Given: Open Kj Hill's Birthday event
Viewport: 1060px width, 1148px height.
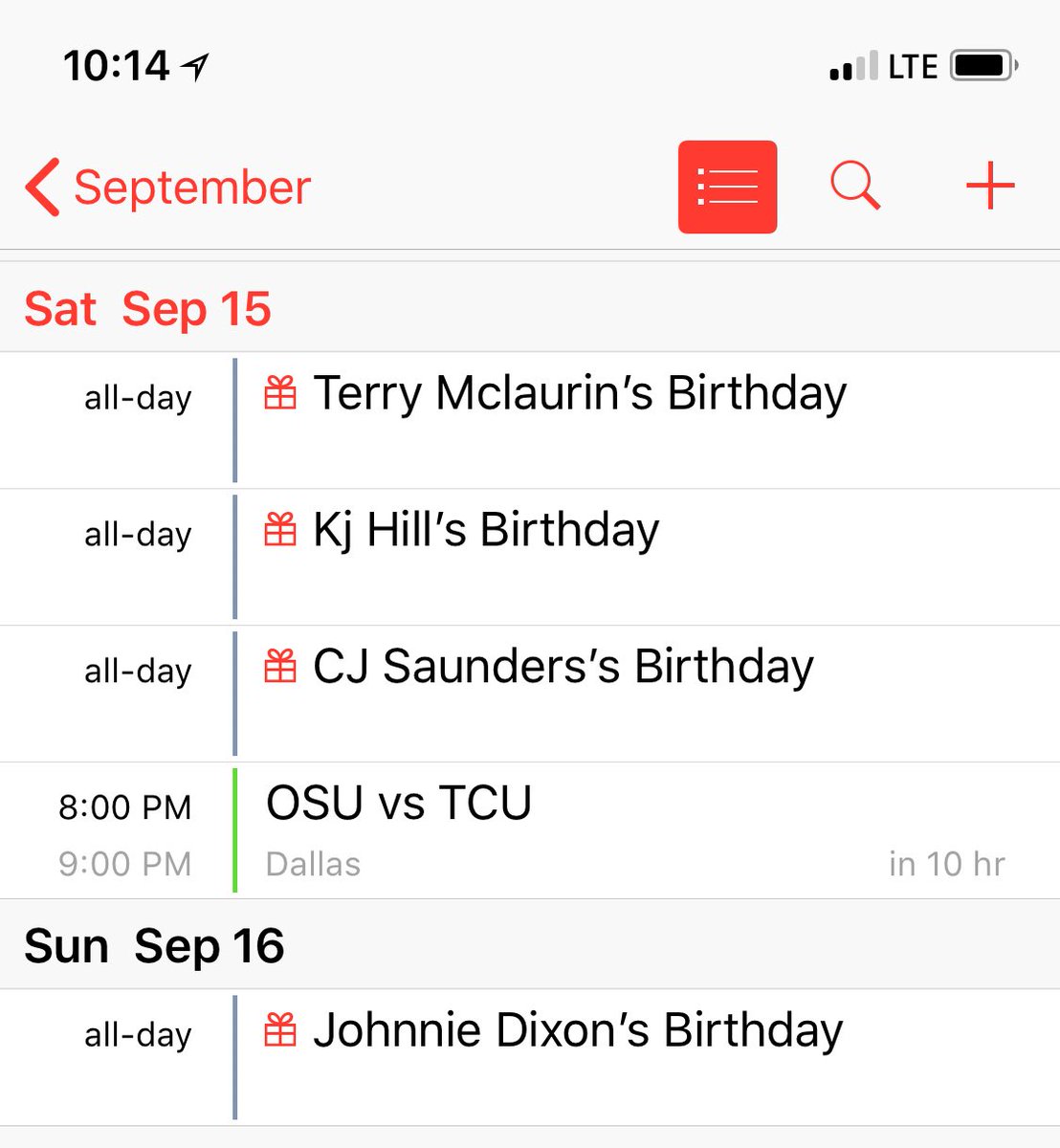Looking at the screenshot, I should click(486, 530).
